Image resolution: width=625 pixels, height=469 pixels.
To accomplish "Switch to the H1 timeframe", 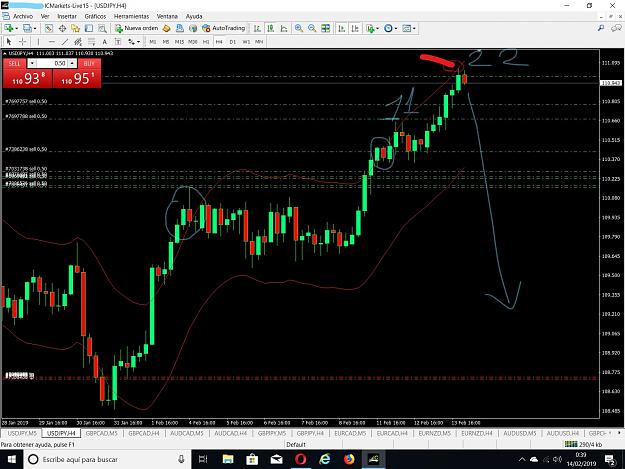I will coord(206,41).
